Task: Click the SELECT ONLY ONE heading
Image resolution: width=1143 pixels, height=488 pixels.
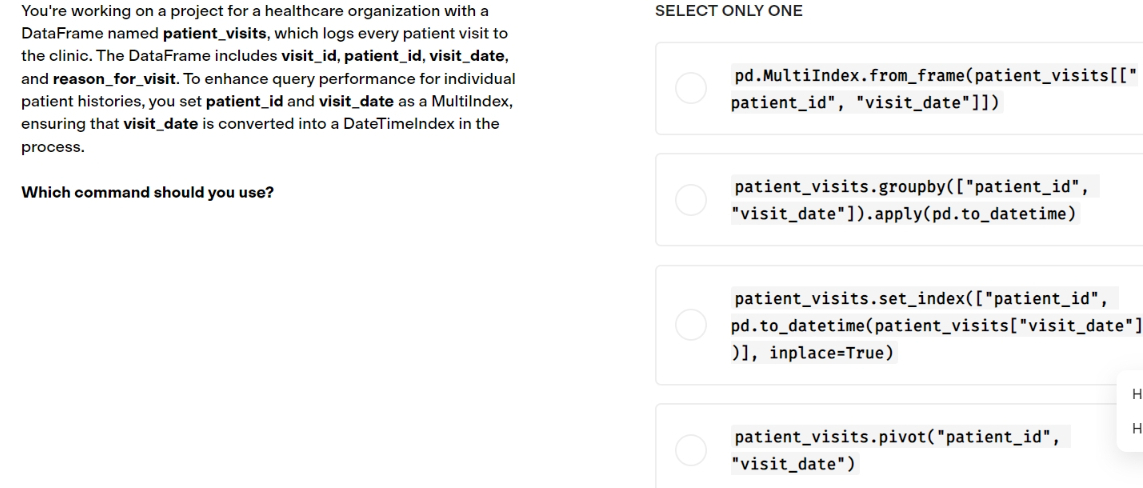Action: coord(729,11)
